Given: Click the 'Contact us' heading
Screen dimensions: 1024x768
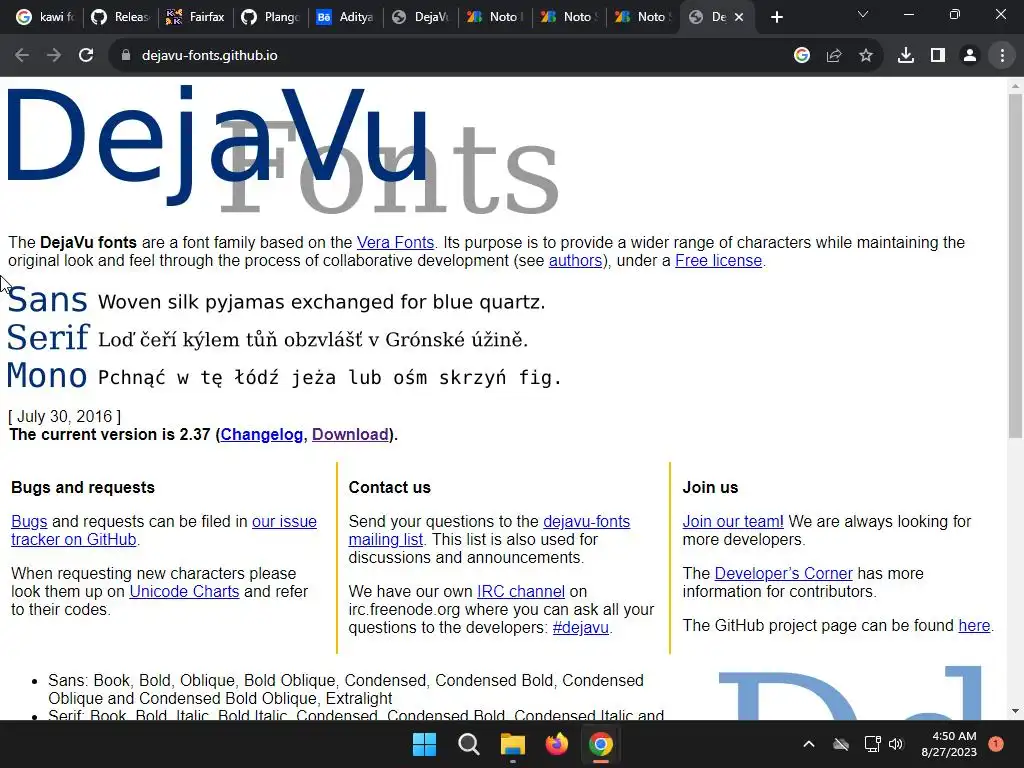Looking at the screenshot, I should 390,487.
